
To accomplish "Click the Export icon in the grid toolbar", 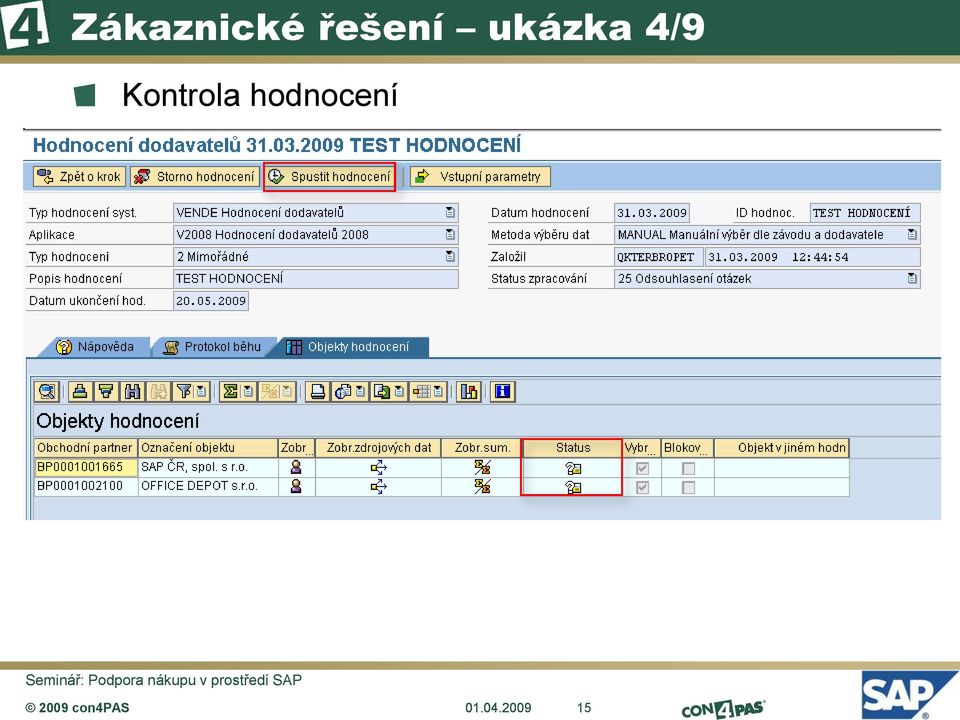I will tap(381, 391).
